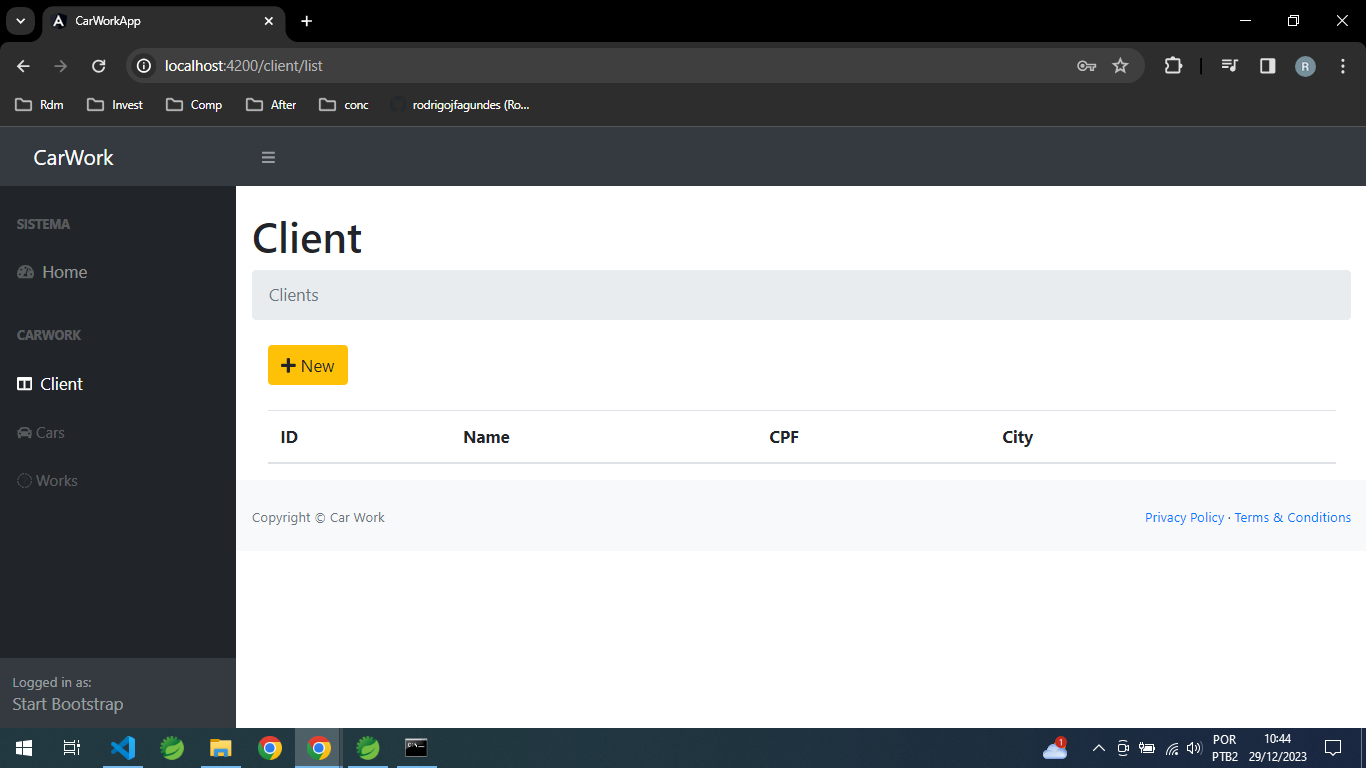The width and height of the screenshot is (1366, 768).
Task: Open the terminal window on taskbar
Action: pos(416,748)
